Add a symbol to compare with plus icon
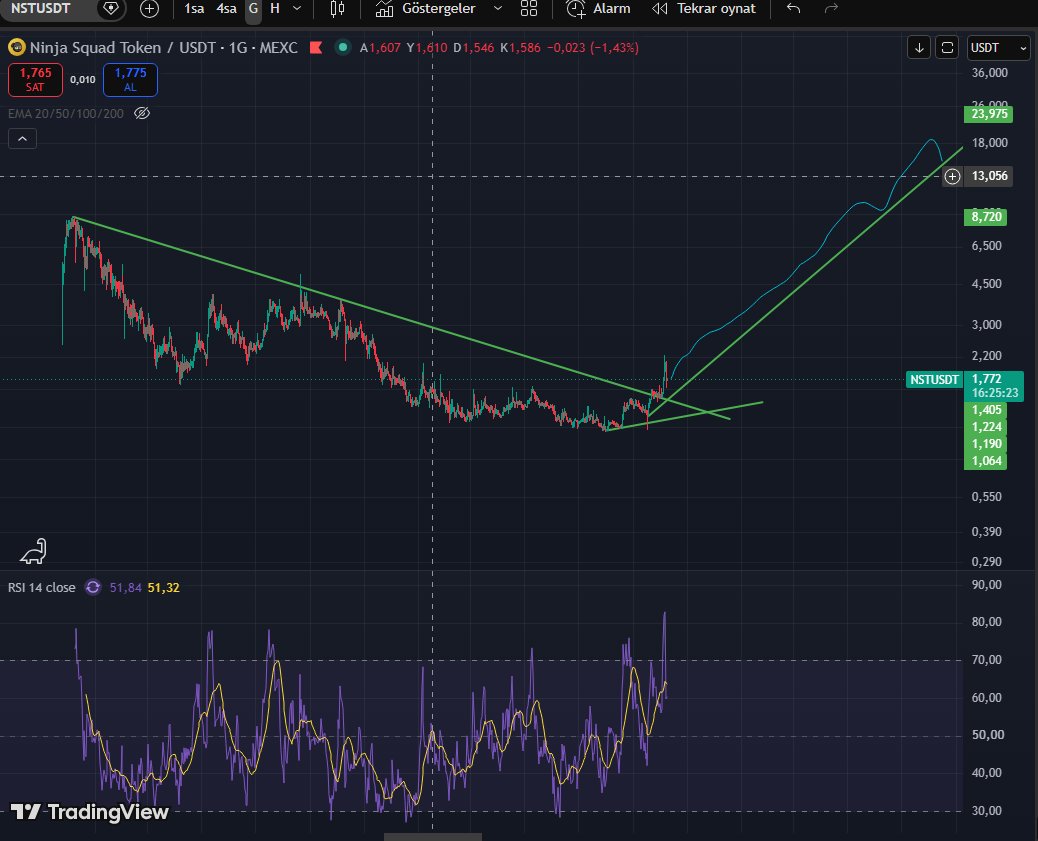Screen dimensions: 1038x841 (x=150, y=9)
